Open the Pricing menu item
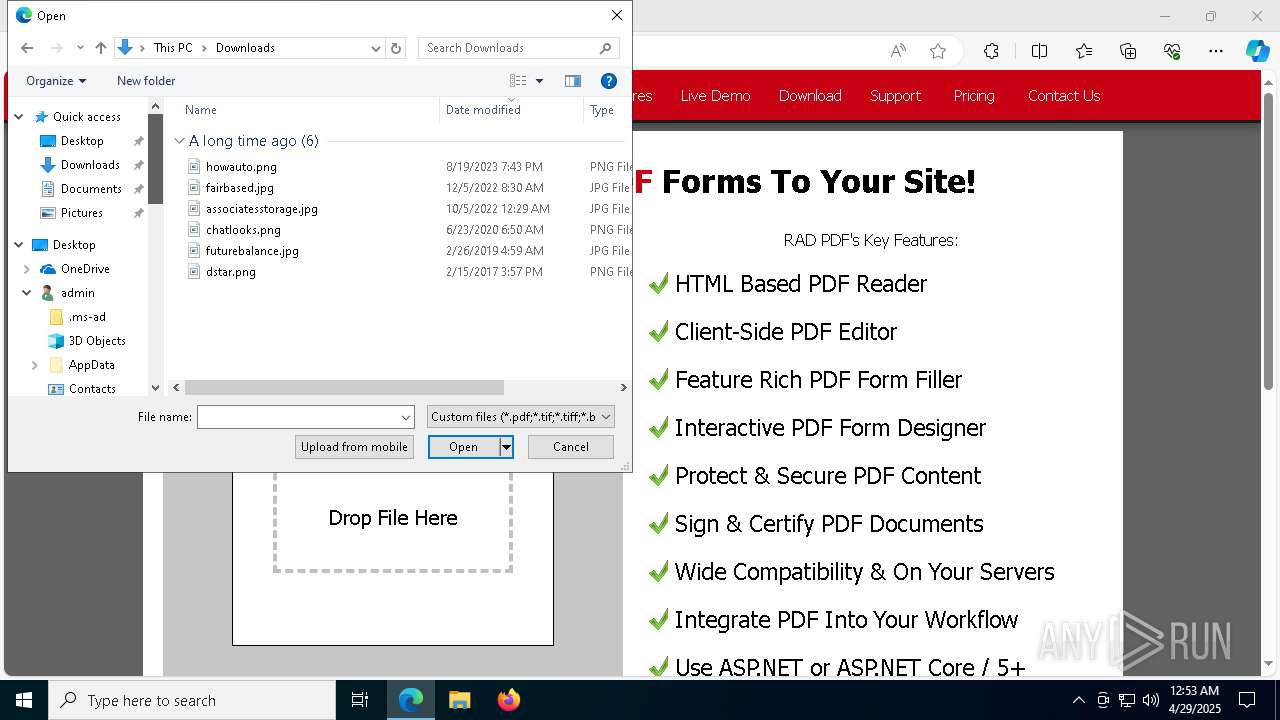Image resolution: width=1280 pixels, height=720 pixels. (x=974, y=96)
